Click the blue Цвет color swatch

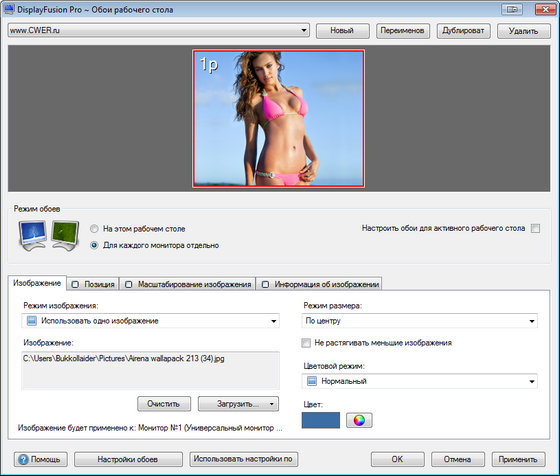click(321, 420)
